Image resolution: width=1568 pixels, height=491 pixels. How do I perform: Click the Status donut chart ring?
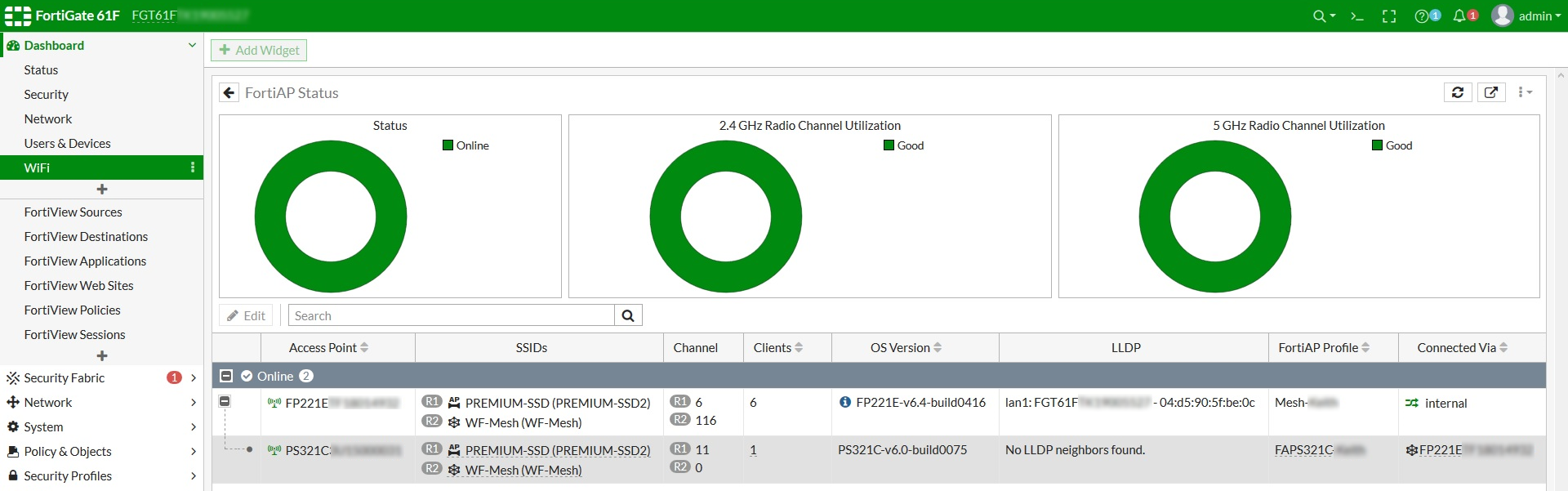pyautogui.click(x=269, y=216)
